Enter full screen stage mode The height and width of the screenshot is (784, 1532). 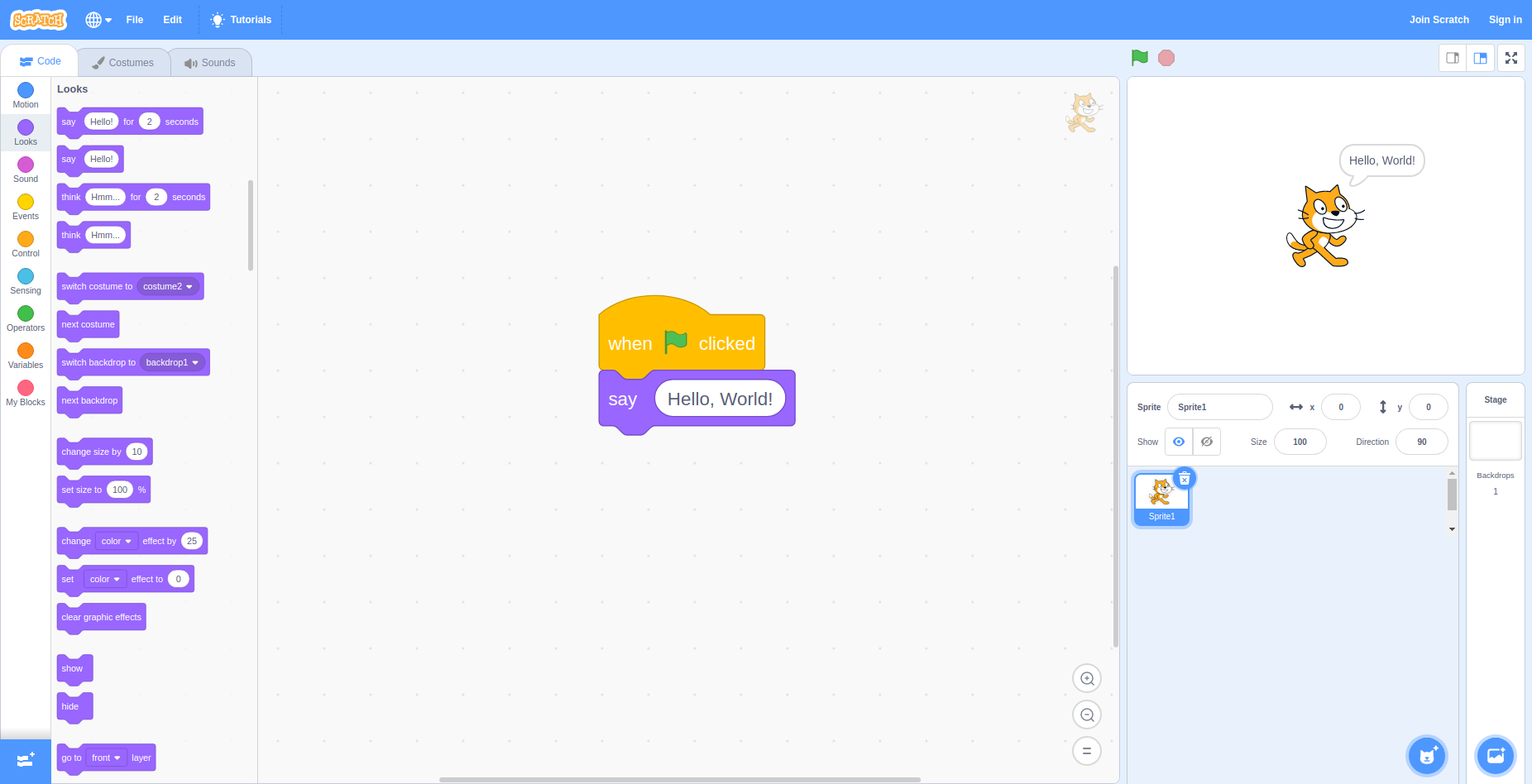coord(1511,58)
